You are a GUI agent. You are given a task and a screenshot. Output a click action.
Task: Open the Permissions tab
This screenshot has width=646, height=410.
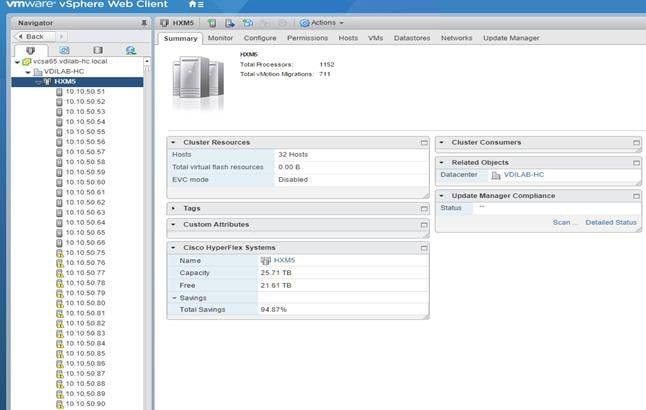tap(307, 38)
